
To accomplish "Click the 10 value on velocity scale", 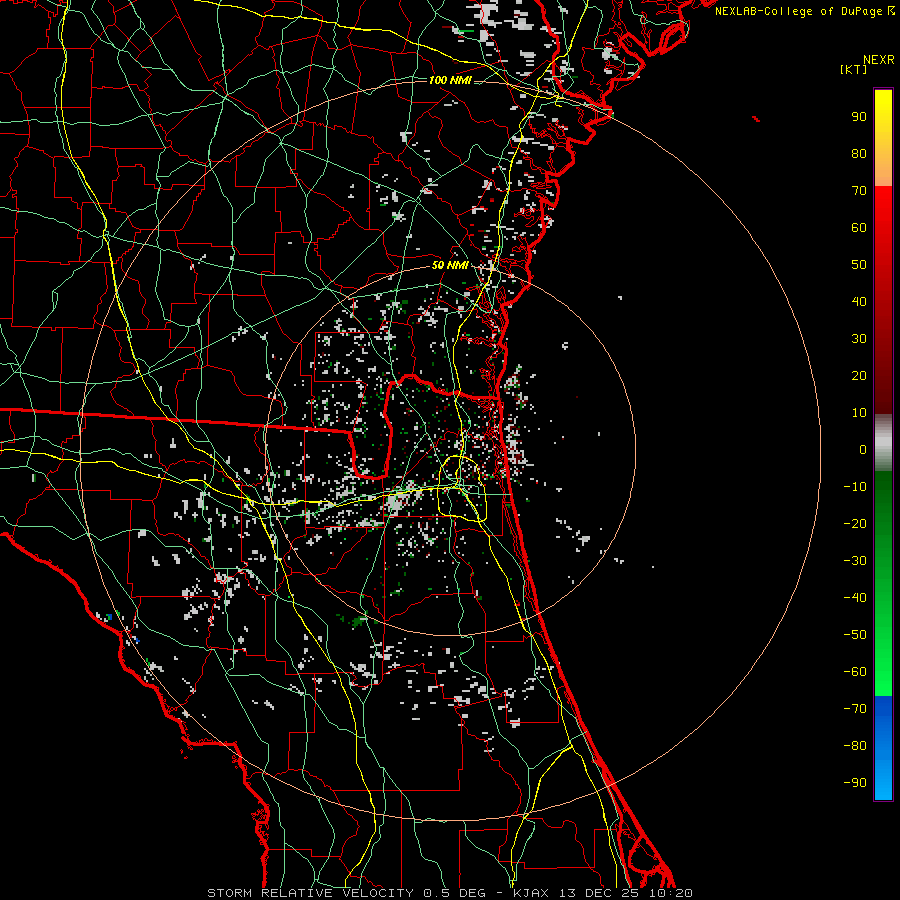I will [859, 413].
